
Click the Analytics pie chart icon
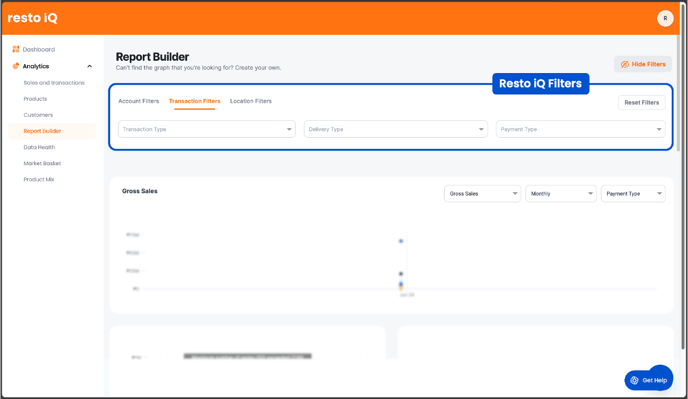coord(16,66)
